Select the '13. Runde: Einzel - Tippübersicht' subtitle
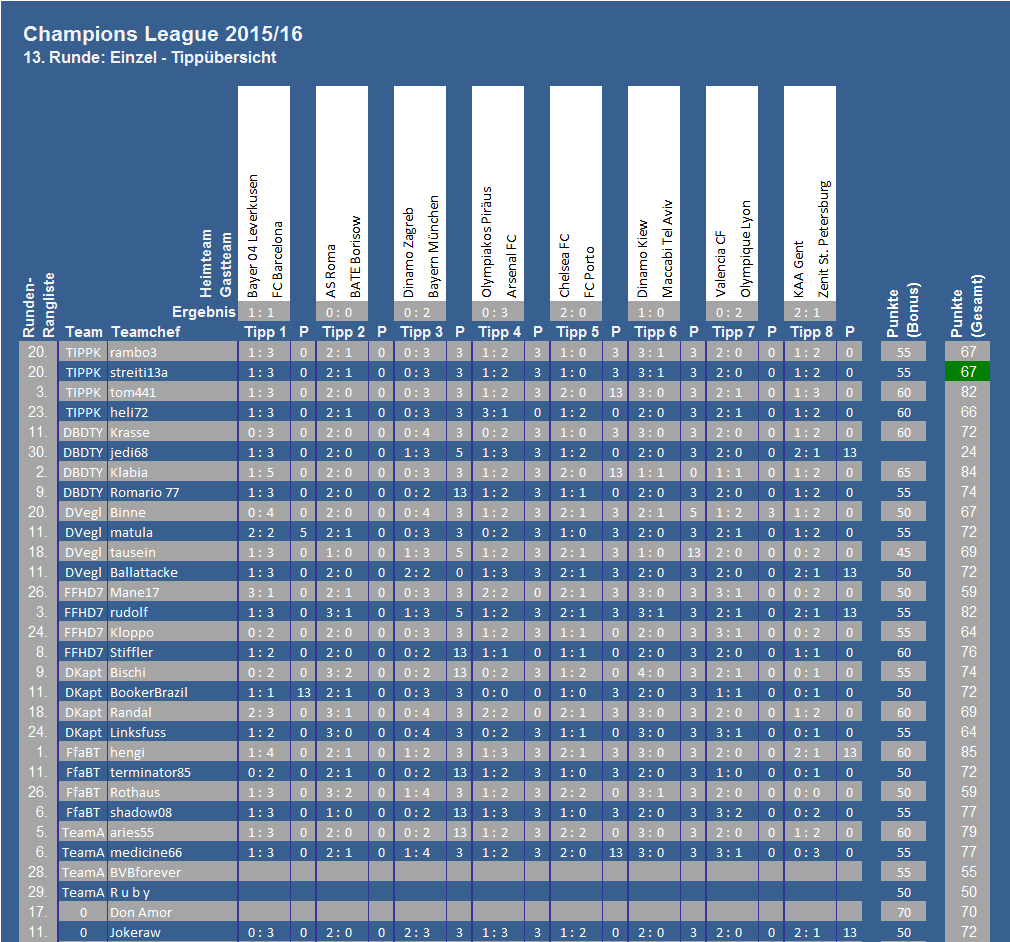This screenshot has width=1010, height=942. (x=150, y=57)
